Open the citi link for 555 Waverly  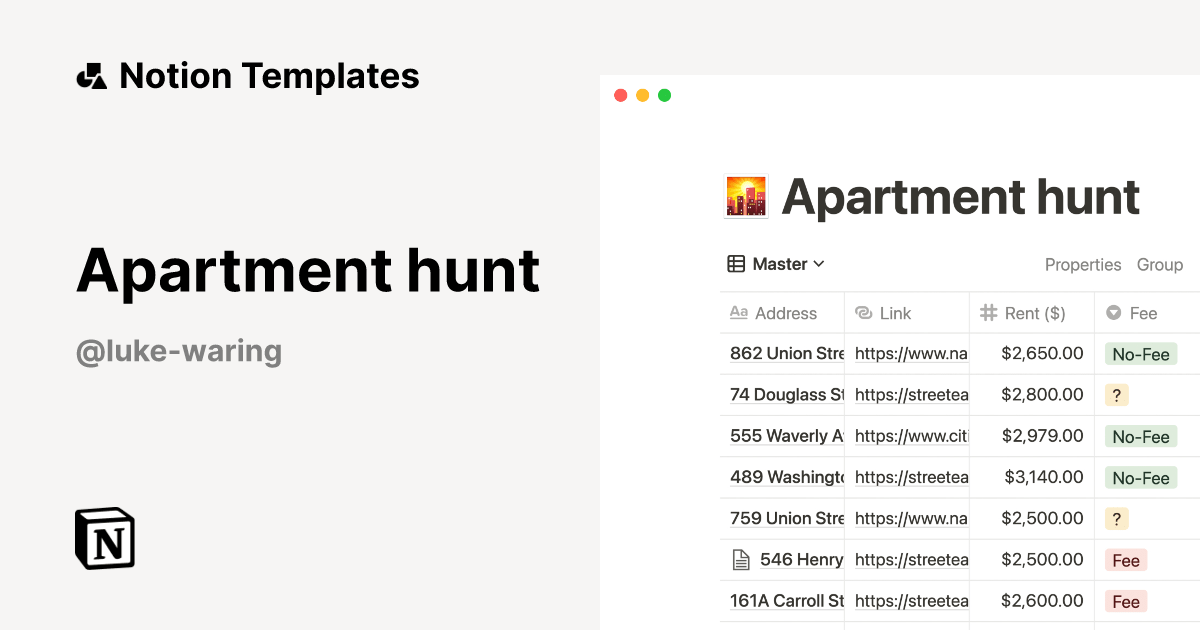tap(911, 436)
